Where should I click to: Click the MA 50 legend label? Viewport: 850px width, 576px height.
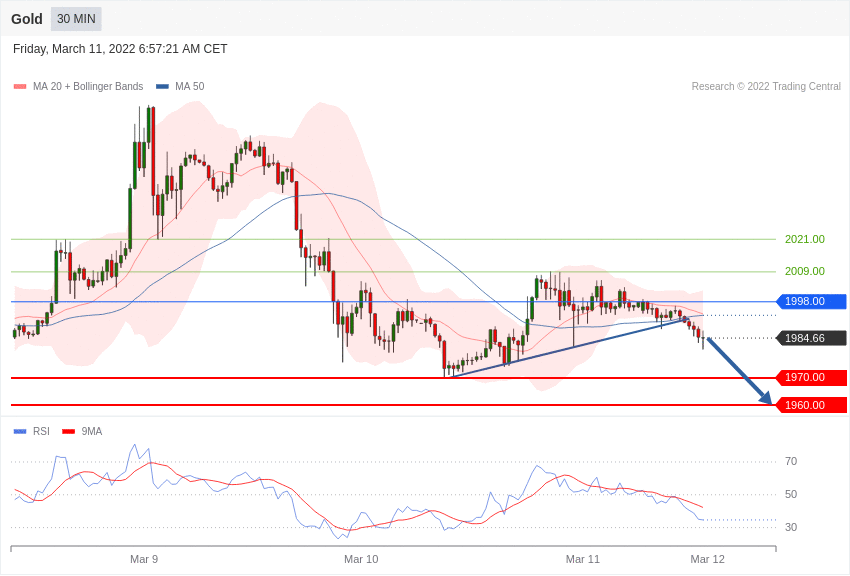click(x=190, y=86)
